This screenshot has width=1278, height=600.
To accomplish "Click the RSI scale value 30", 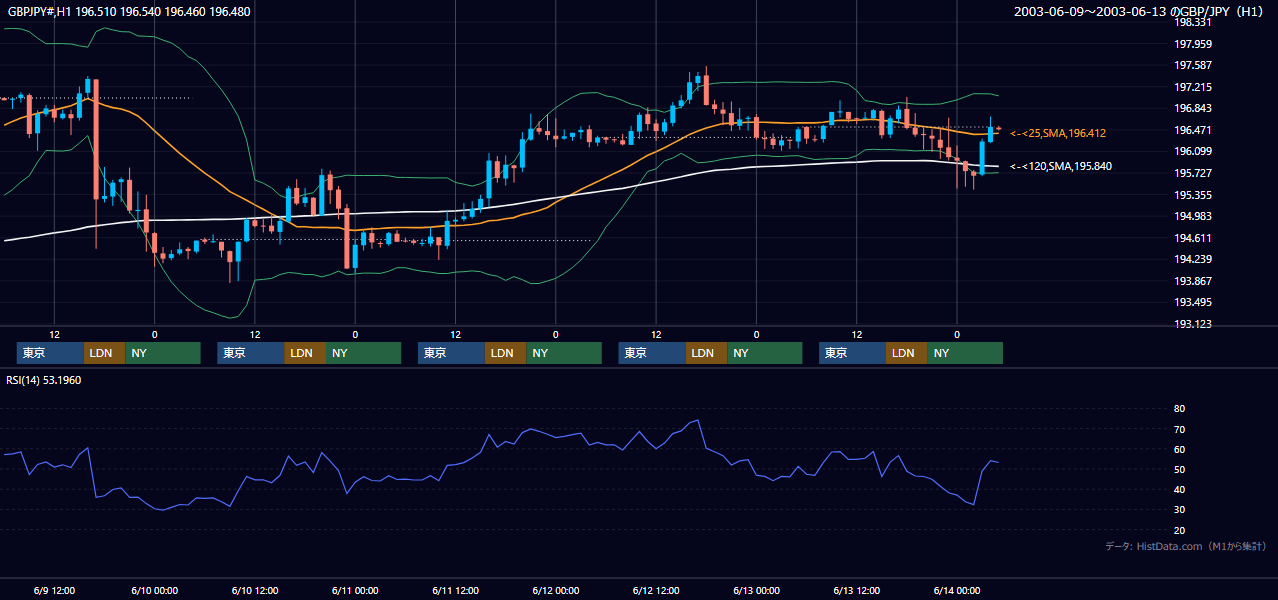I will 1179,510.
